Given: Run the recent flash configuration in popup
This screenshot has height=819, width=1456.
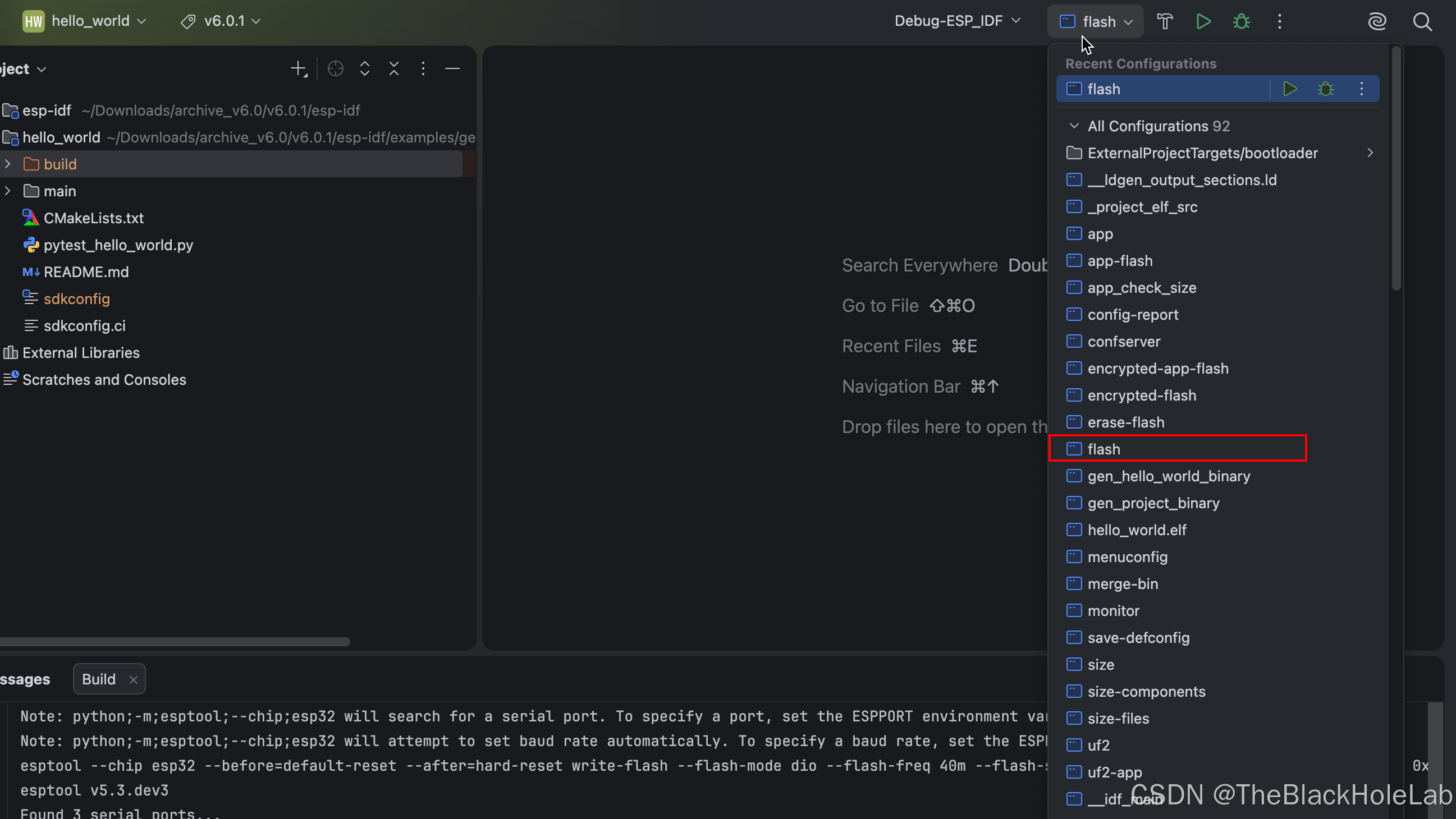Looking at the screenshot, I should click(x=1290, y=89).
